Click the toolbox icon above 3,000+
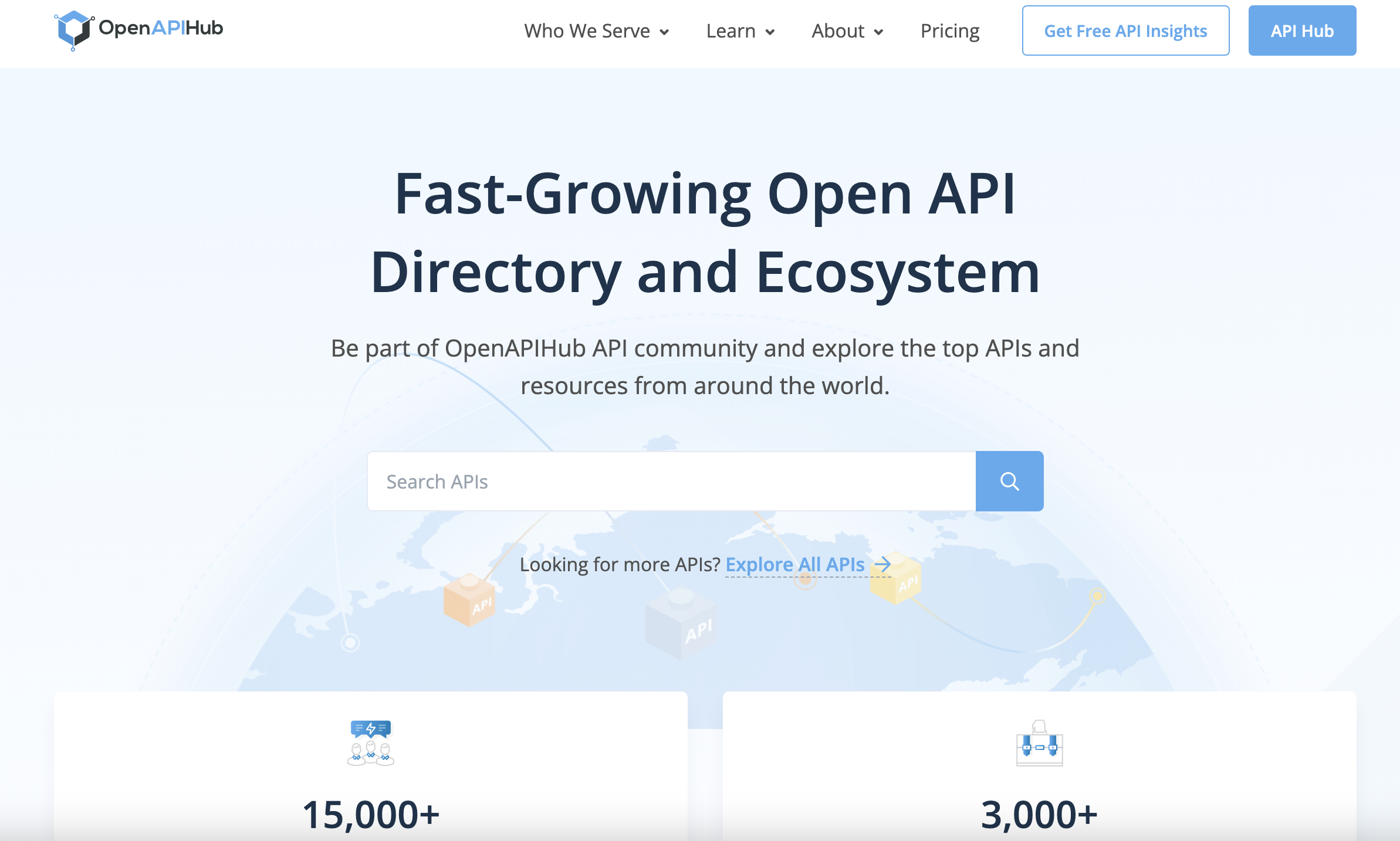1400x841 pixels. tap(1039, 743)
